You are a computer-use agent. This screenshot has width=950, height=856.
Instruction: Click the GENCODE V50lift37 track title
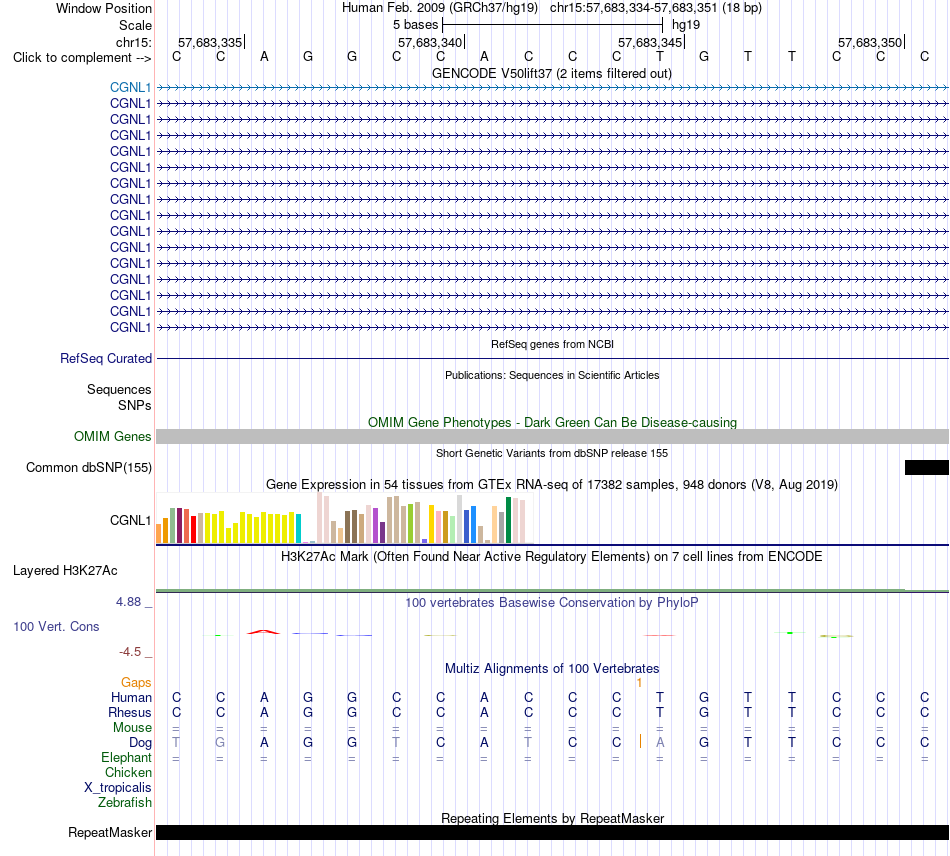(552, 73)
